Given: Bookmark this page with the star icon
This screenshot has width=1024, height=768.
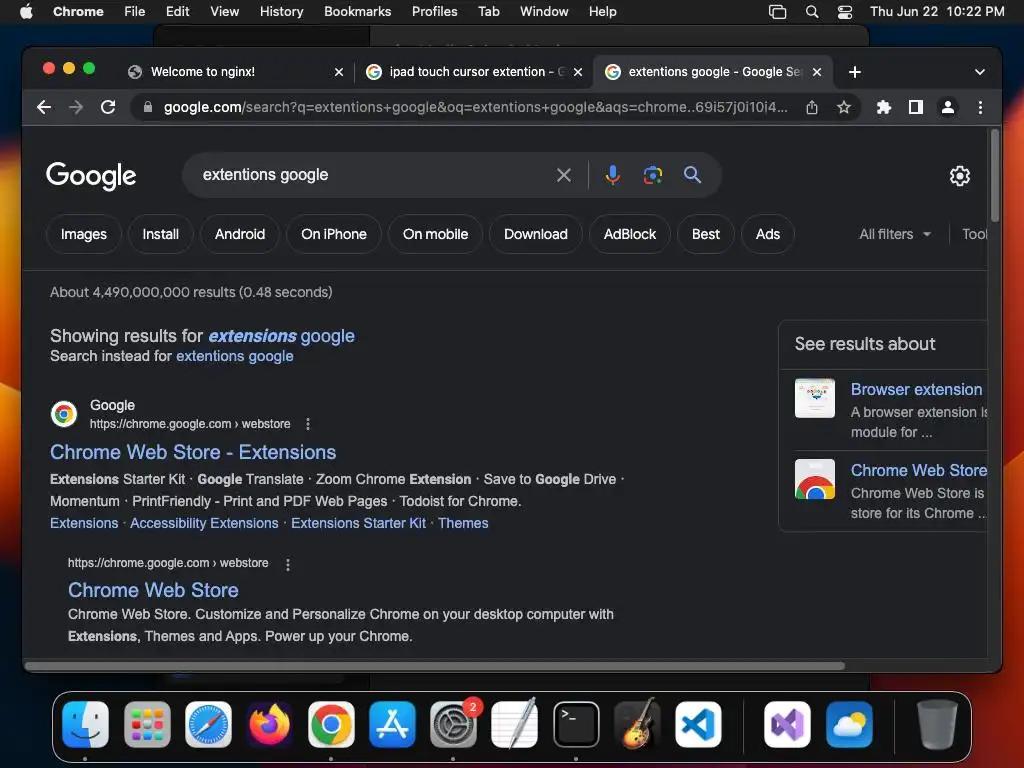Looking at the screenshot, I should point(844,107).
